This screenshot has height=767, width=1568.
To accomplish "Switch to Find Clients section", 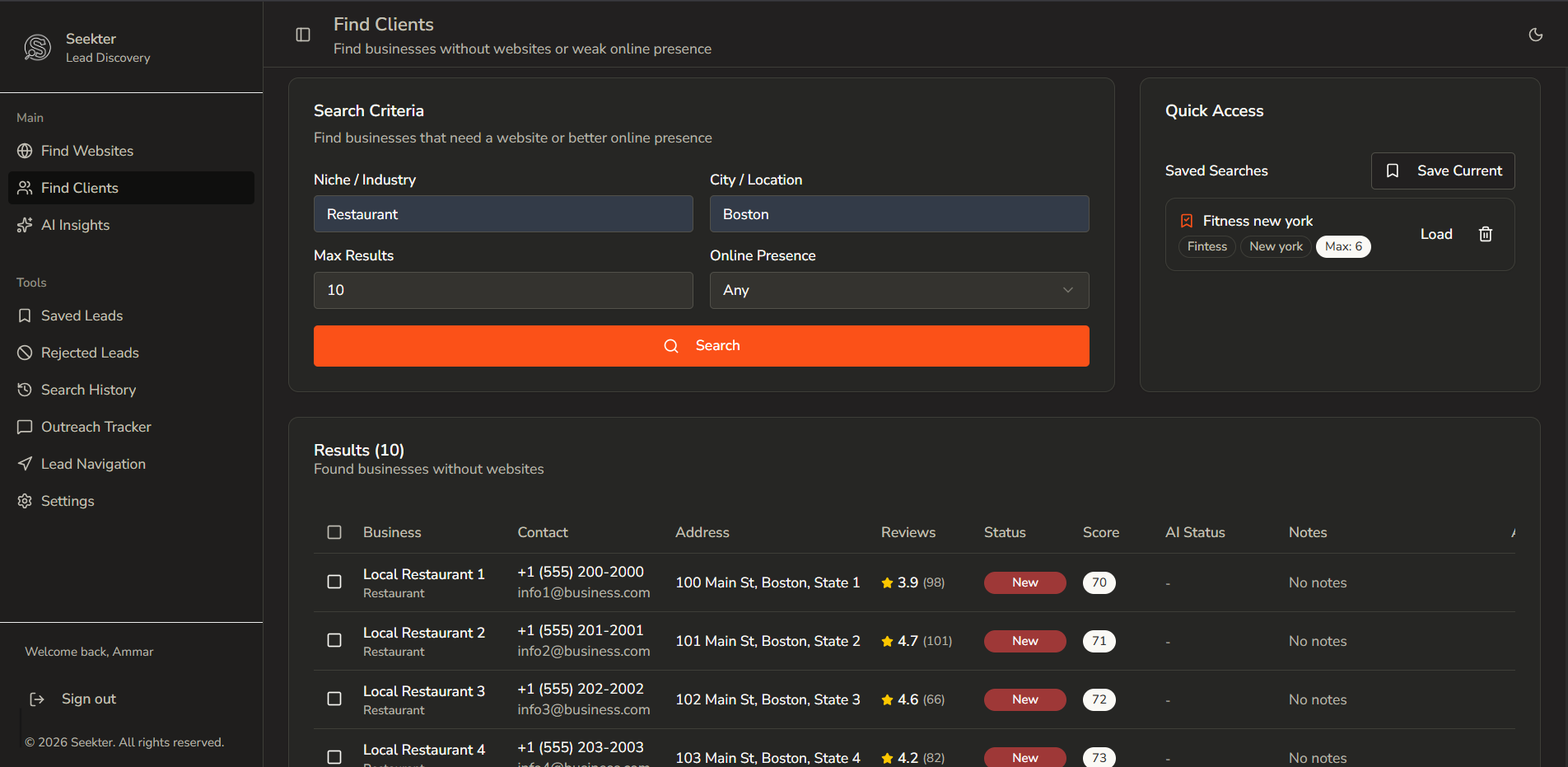I will 80,187.
